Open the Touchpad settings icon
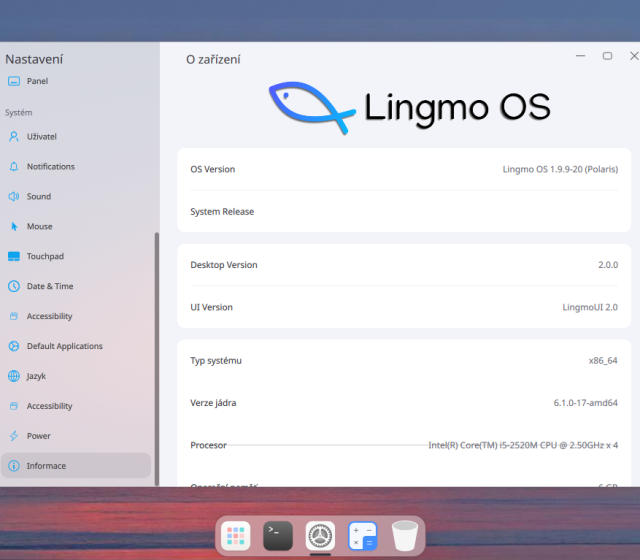This screenshot has height=560, width=640. (14, 256)
